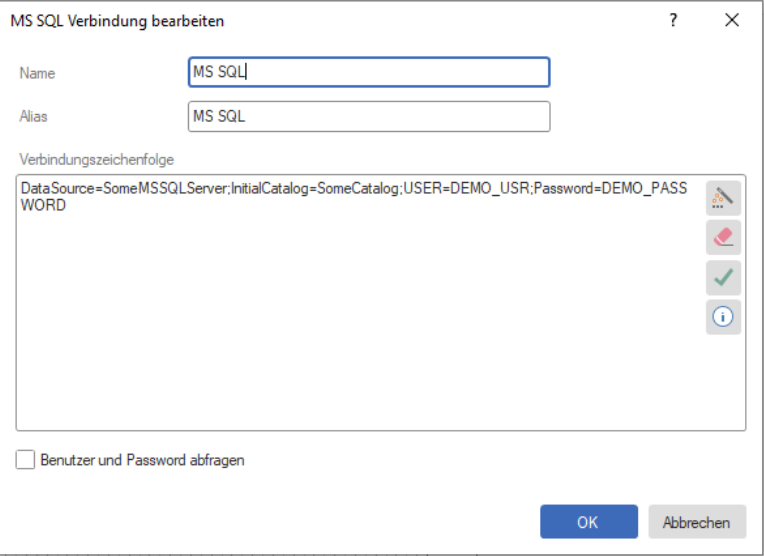Open dialog help with the question mark
764x556 pixels.
pyautogui.click(x=674, y=20)
